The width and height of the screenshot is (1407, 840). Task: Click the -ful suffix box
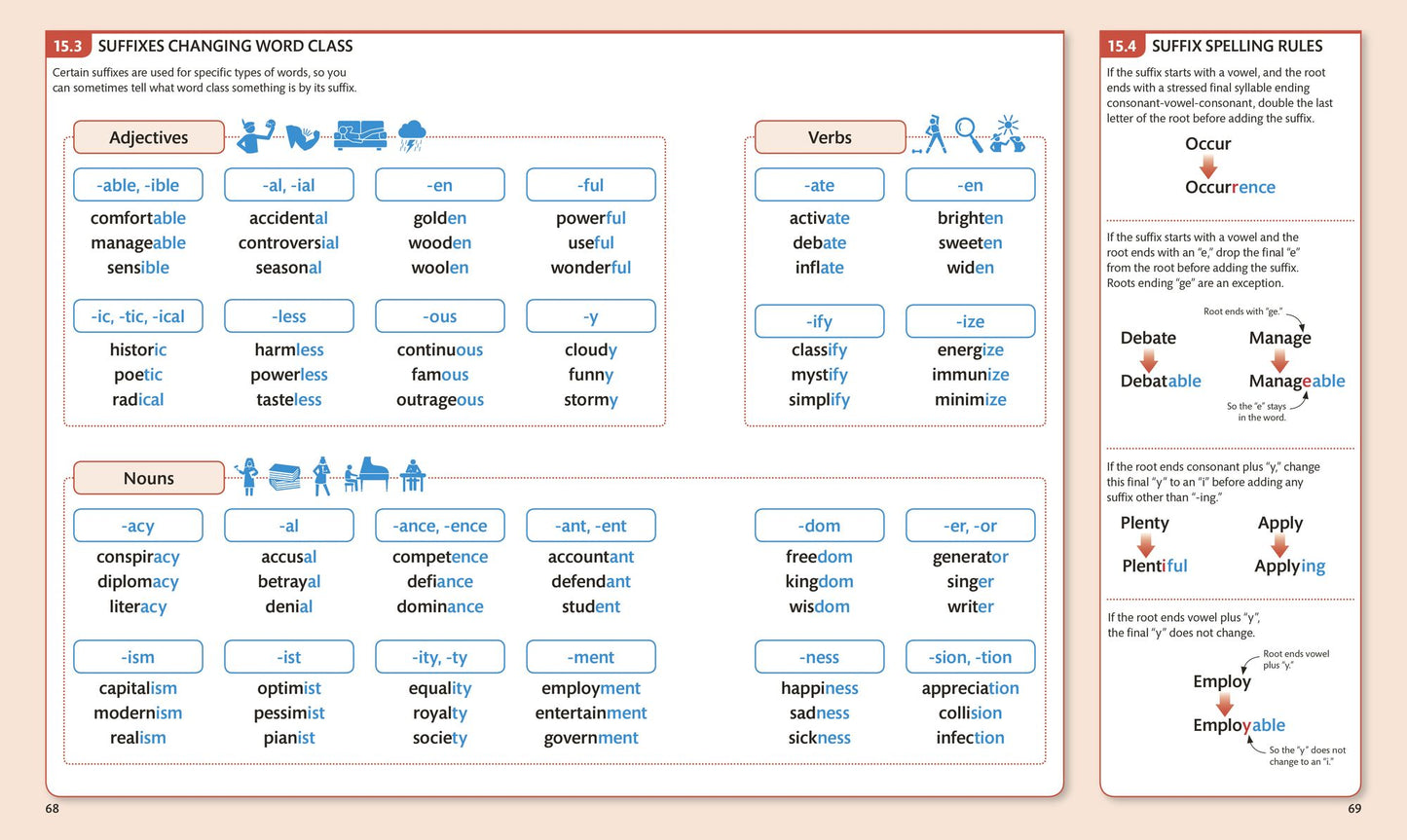[x=591, y=185]
